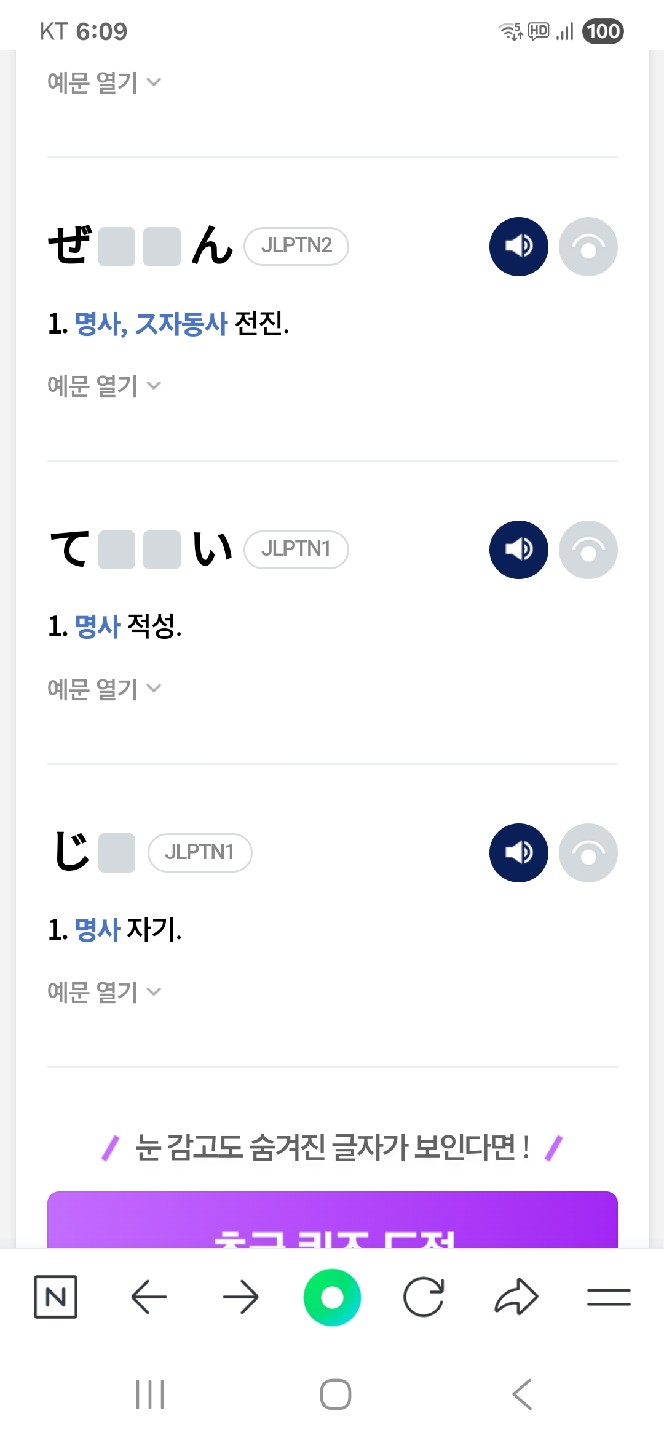Open Naver home via N icon
664x1440 pixels.
(55, 1298)
